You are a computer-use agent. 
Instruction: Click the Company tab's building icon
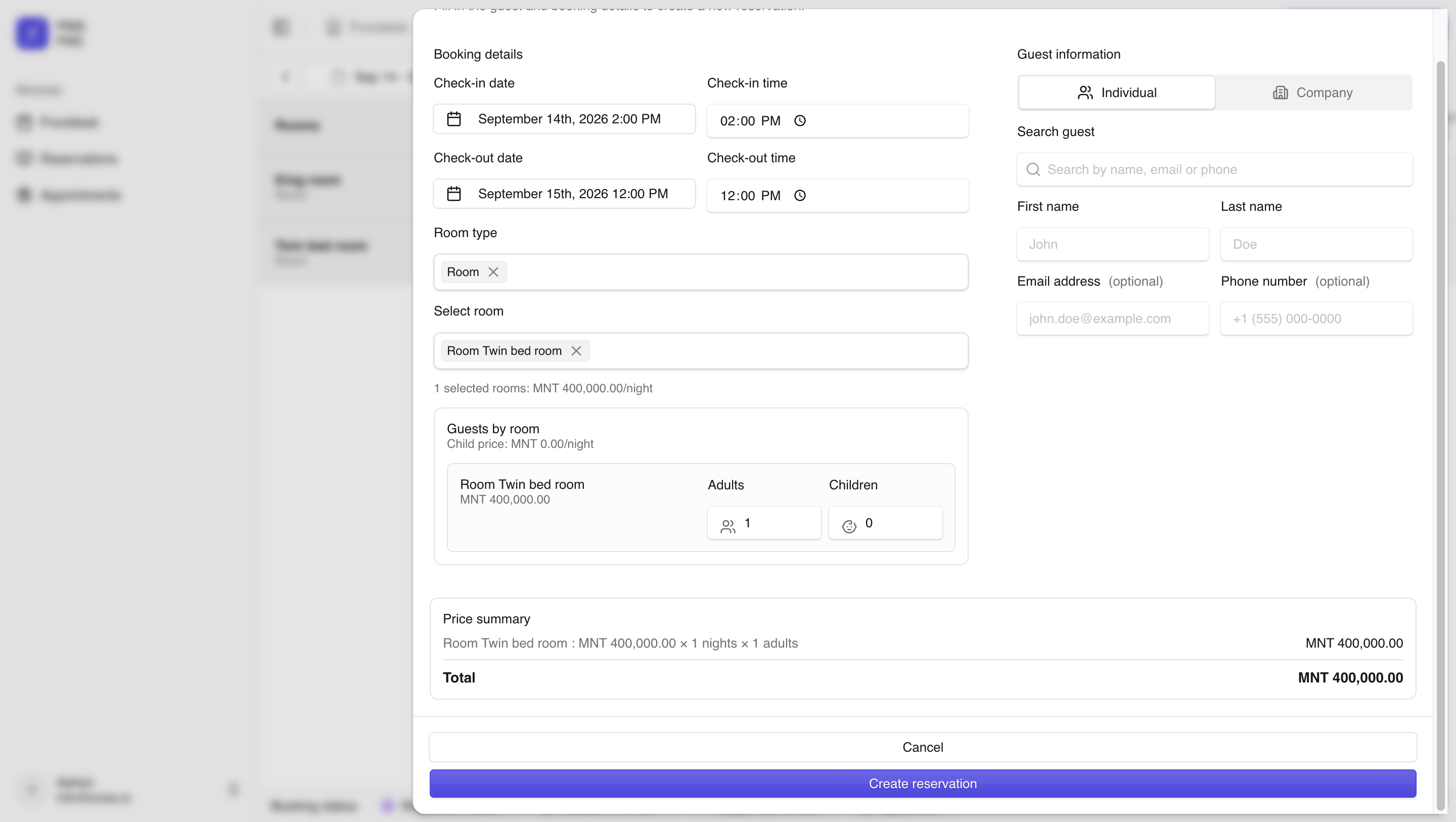[x=1280, y=92]
